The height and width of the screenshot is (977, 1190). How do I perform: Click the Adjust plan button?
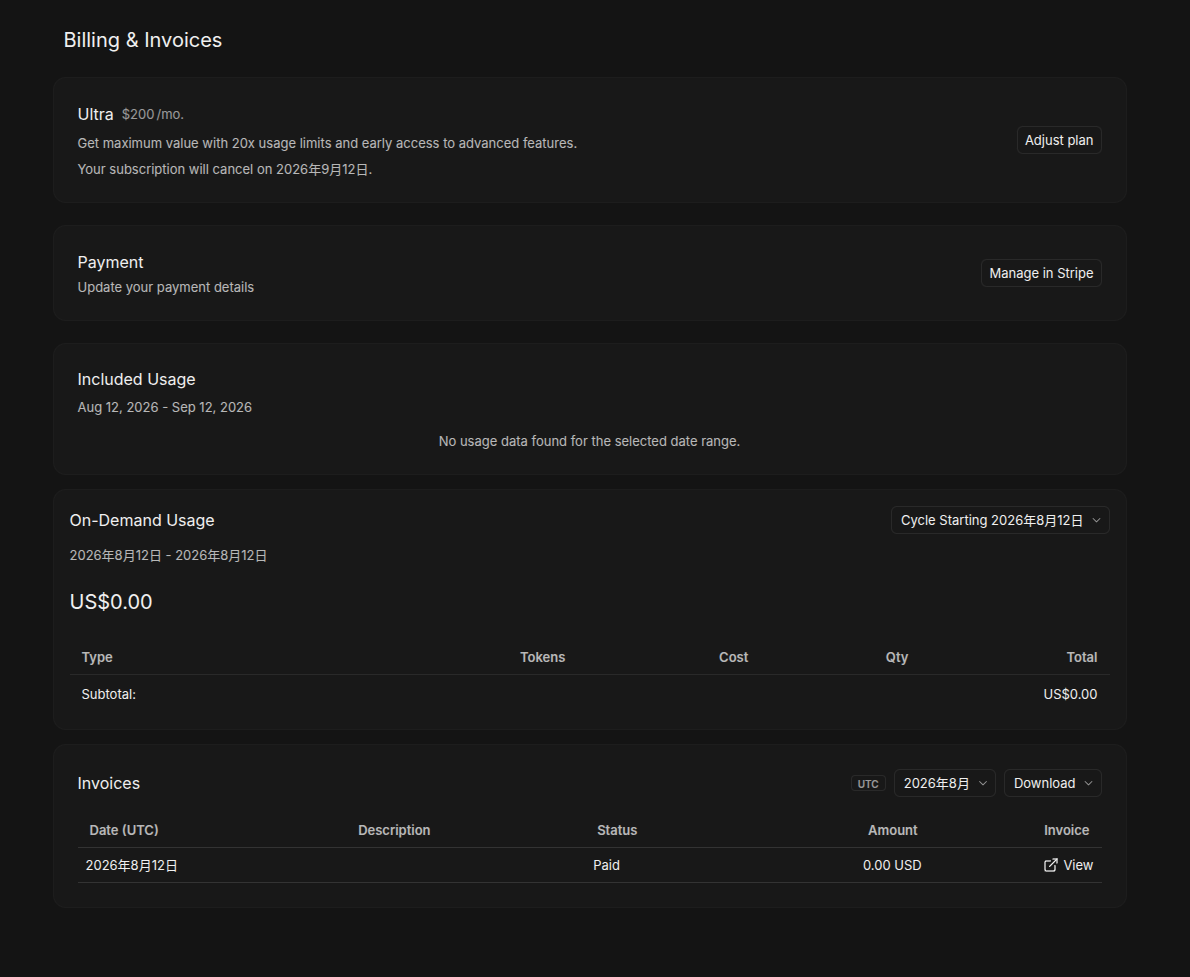1059,140
